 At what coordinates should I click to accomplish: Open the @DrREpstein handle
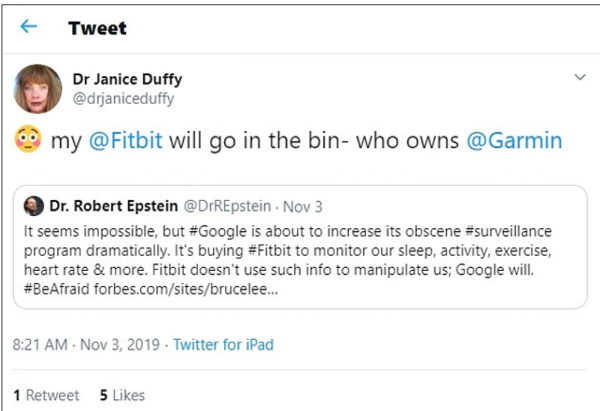point(227,206)
